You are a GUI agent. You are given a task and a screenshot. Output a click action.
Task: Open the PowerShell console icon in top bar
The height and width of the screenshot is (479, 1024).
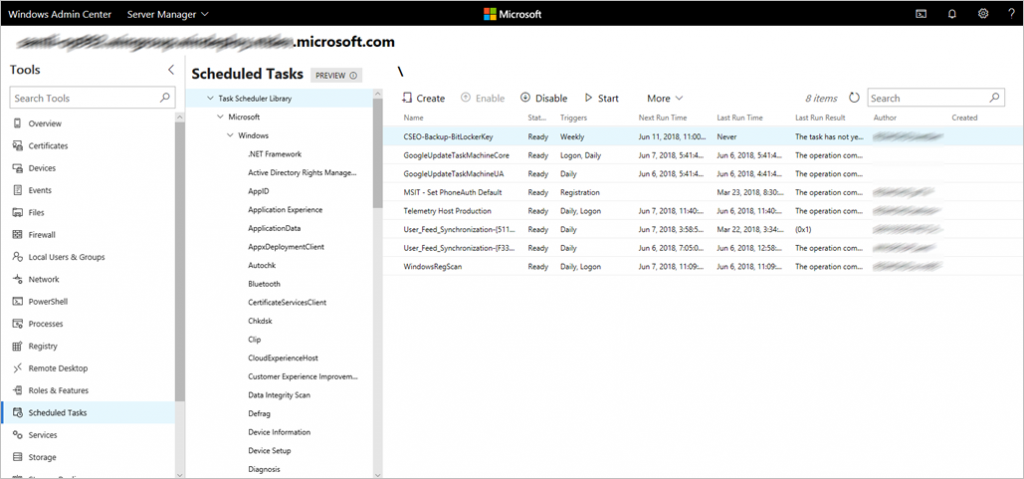coord(921,14)
